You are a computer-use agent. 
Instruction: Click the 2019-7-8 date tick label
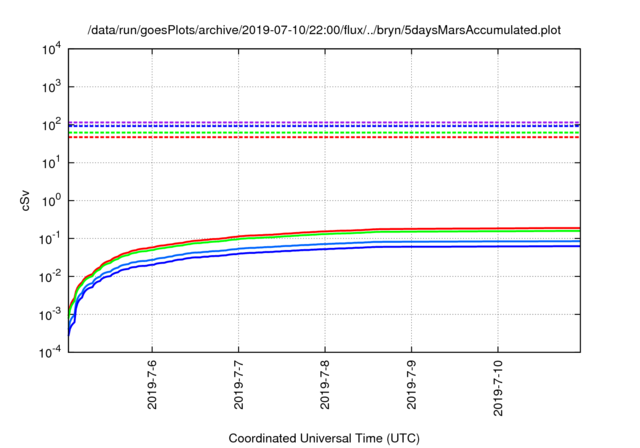coord(325,384)
